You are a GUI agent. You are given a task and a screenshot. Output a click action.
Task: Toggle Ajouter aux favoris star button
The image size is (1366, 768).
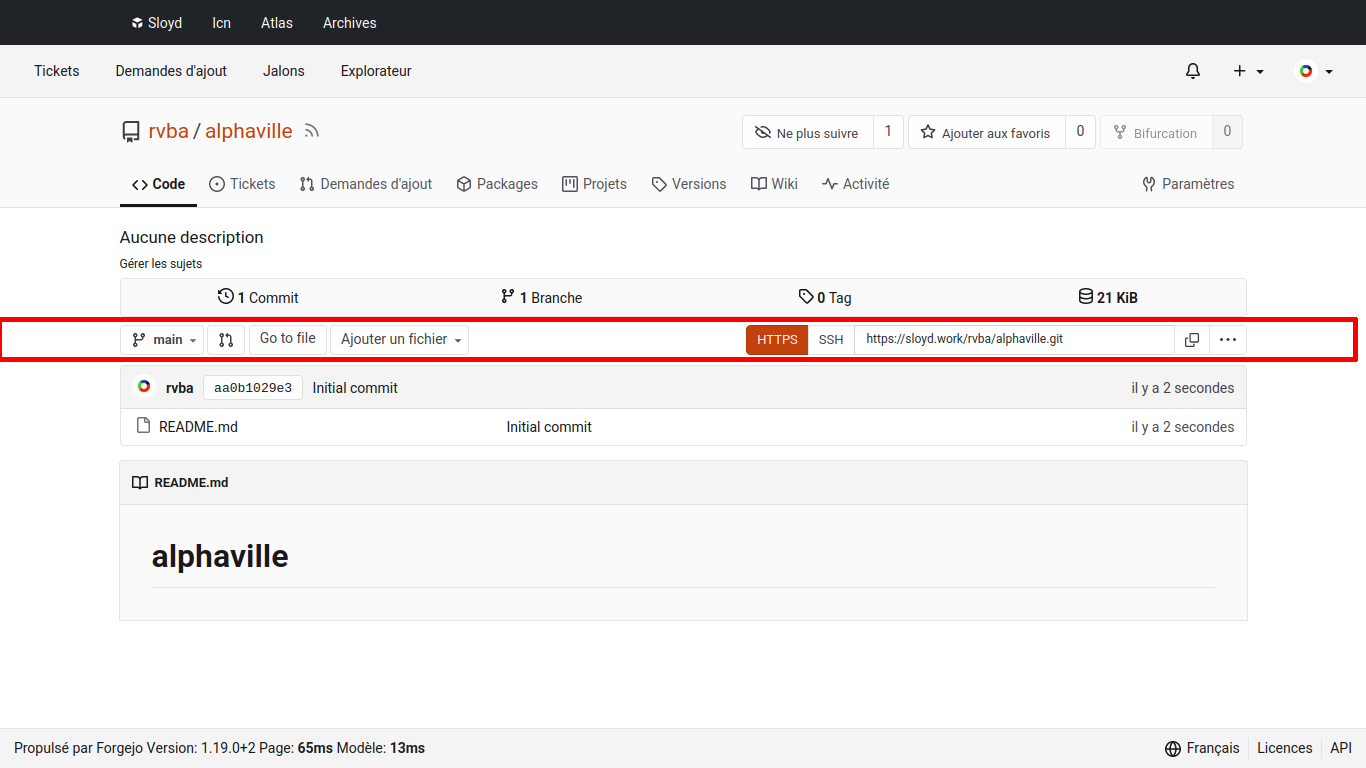coord(986,133)
